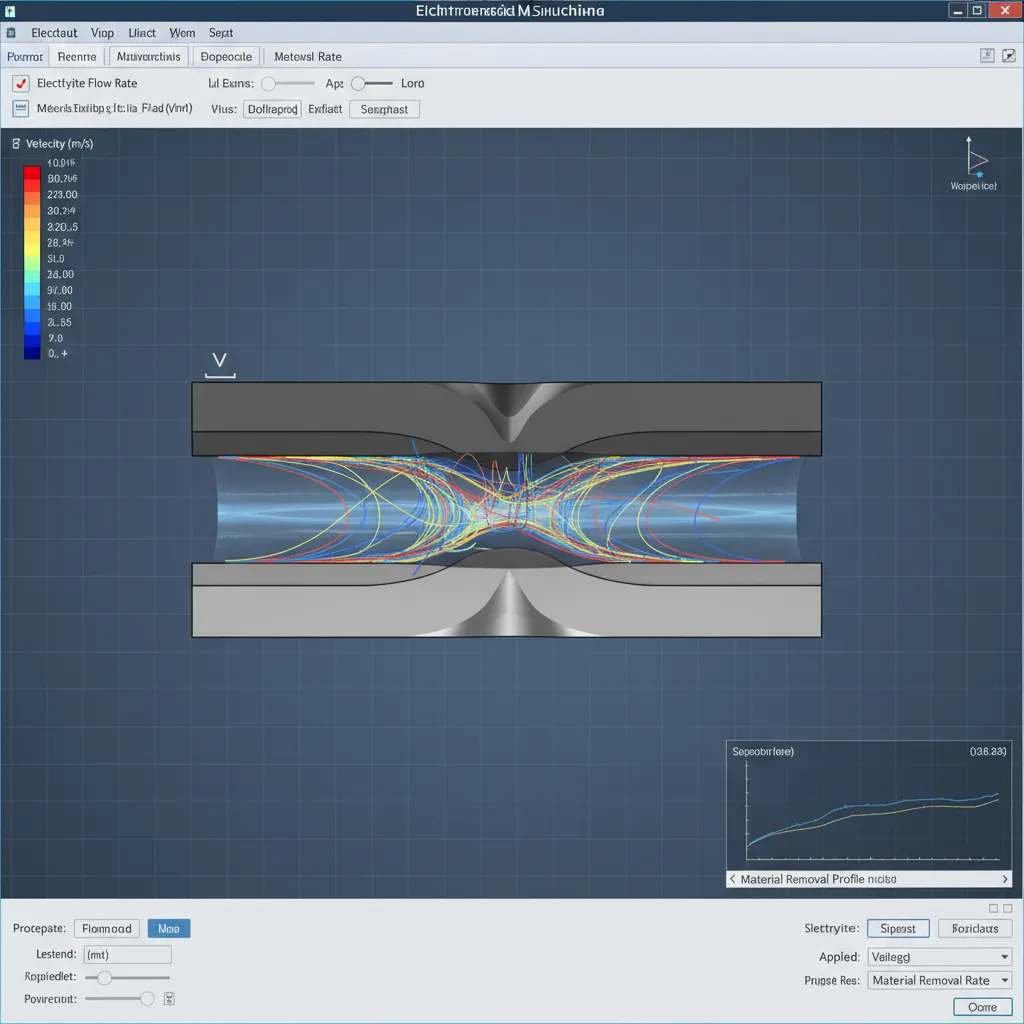Click the stepper icon beside the Povirecut slider
Viewport: 1024px width, 1024px height.
tap(168, 998)
